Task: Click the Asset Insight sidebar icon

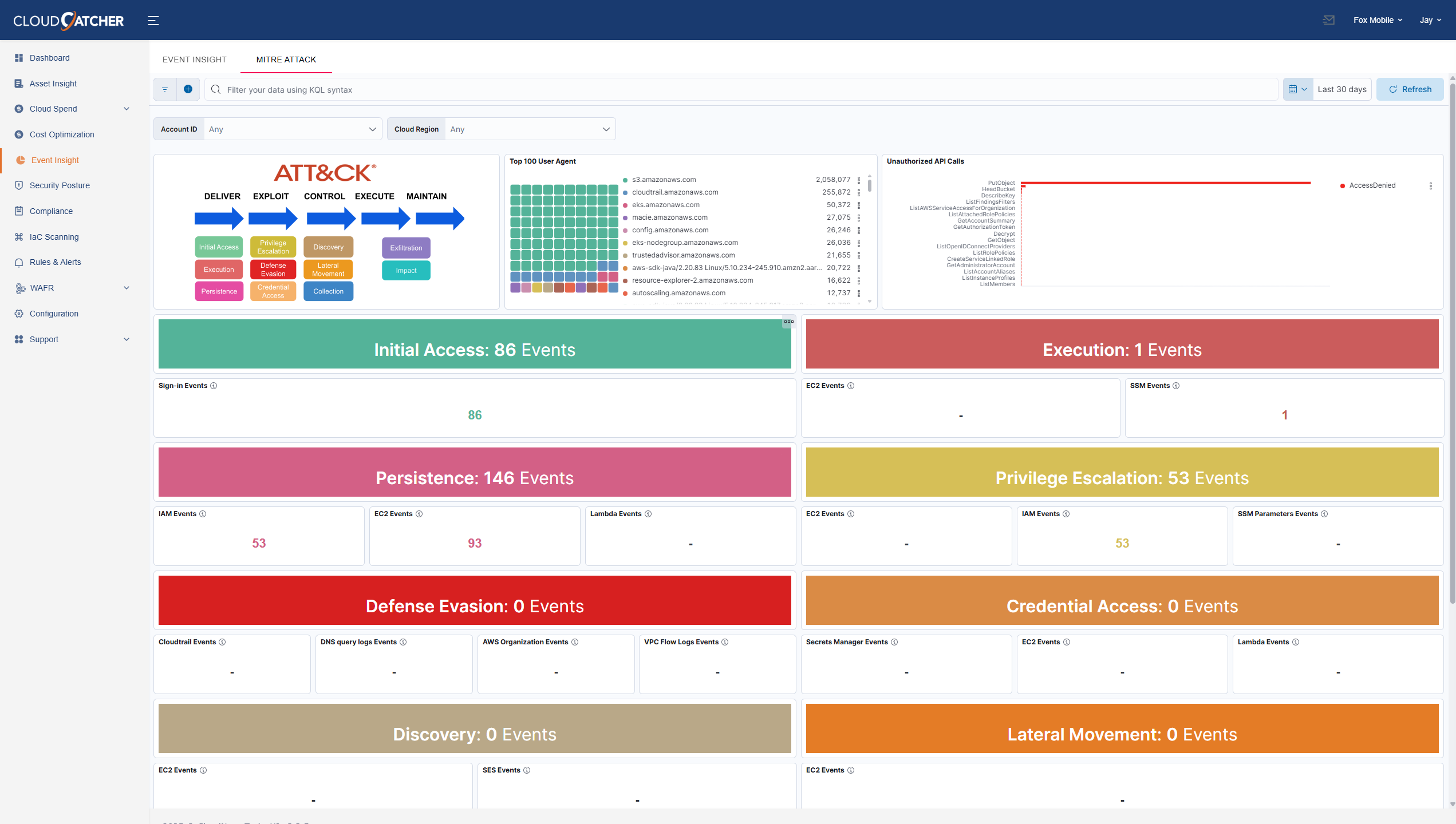Action: click(19, 84)
